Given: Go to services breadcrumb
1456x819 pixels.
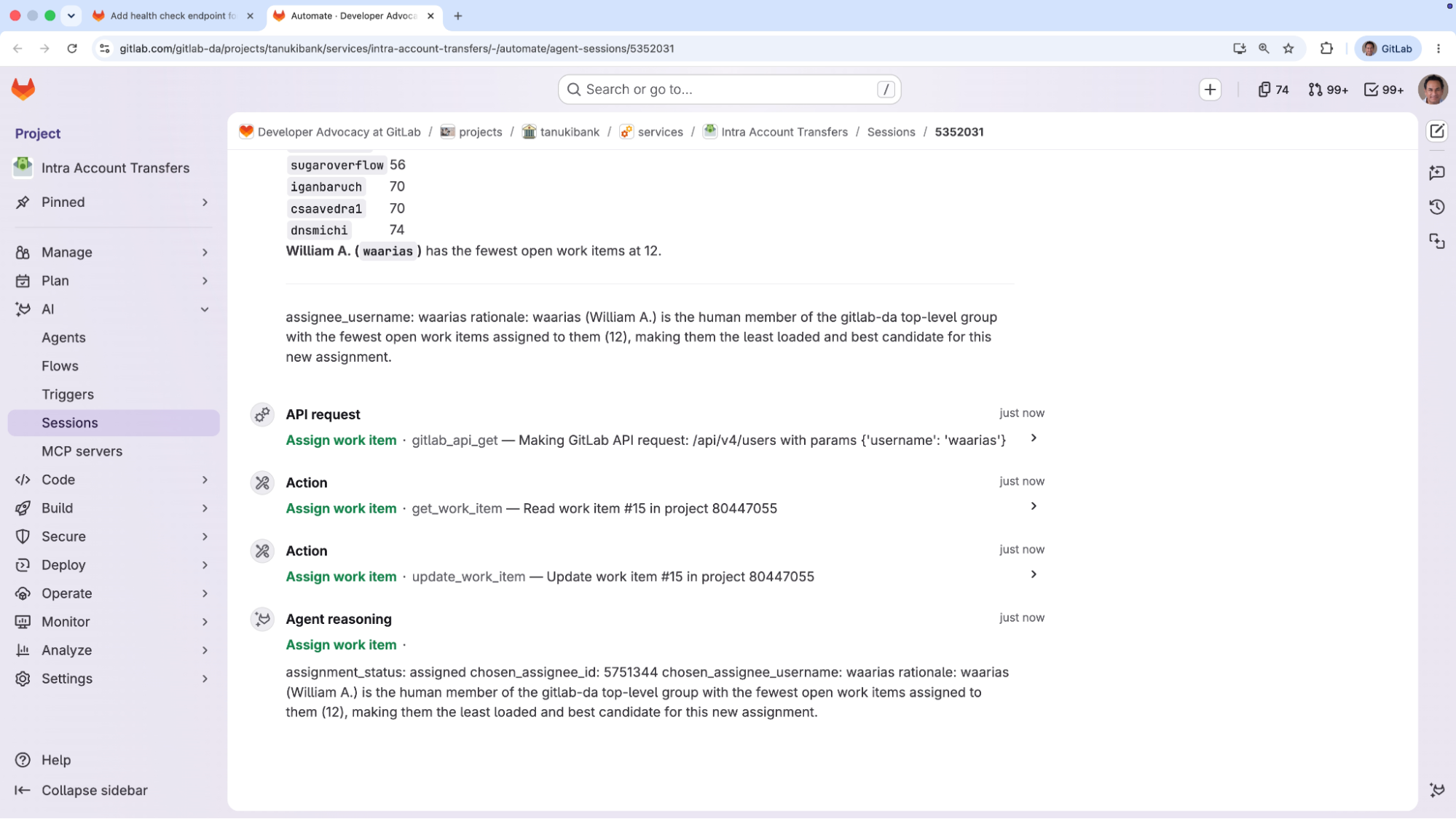Looking at the screenshot, I should coord(660,132).
